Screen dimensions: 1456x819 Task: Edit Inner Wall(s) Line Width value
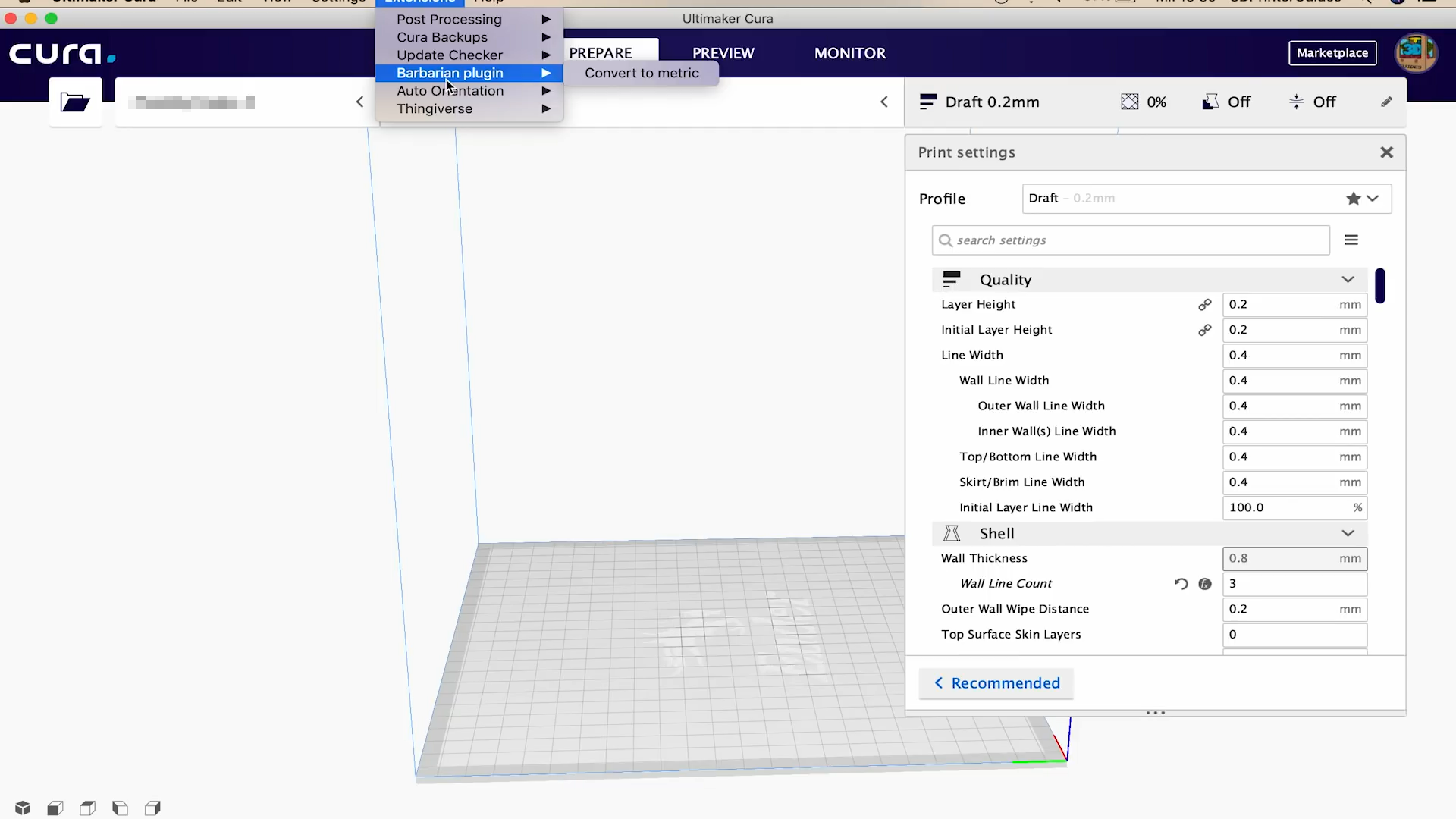tap(1294, 431)
